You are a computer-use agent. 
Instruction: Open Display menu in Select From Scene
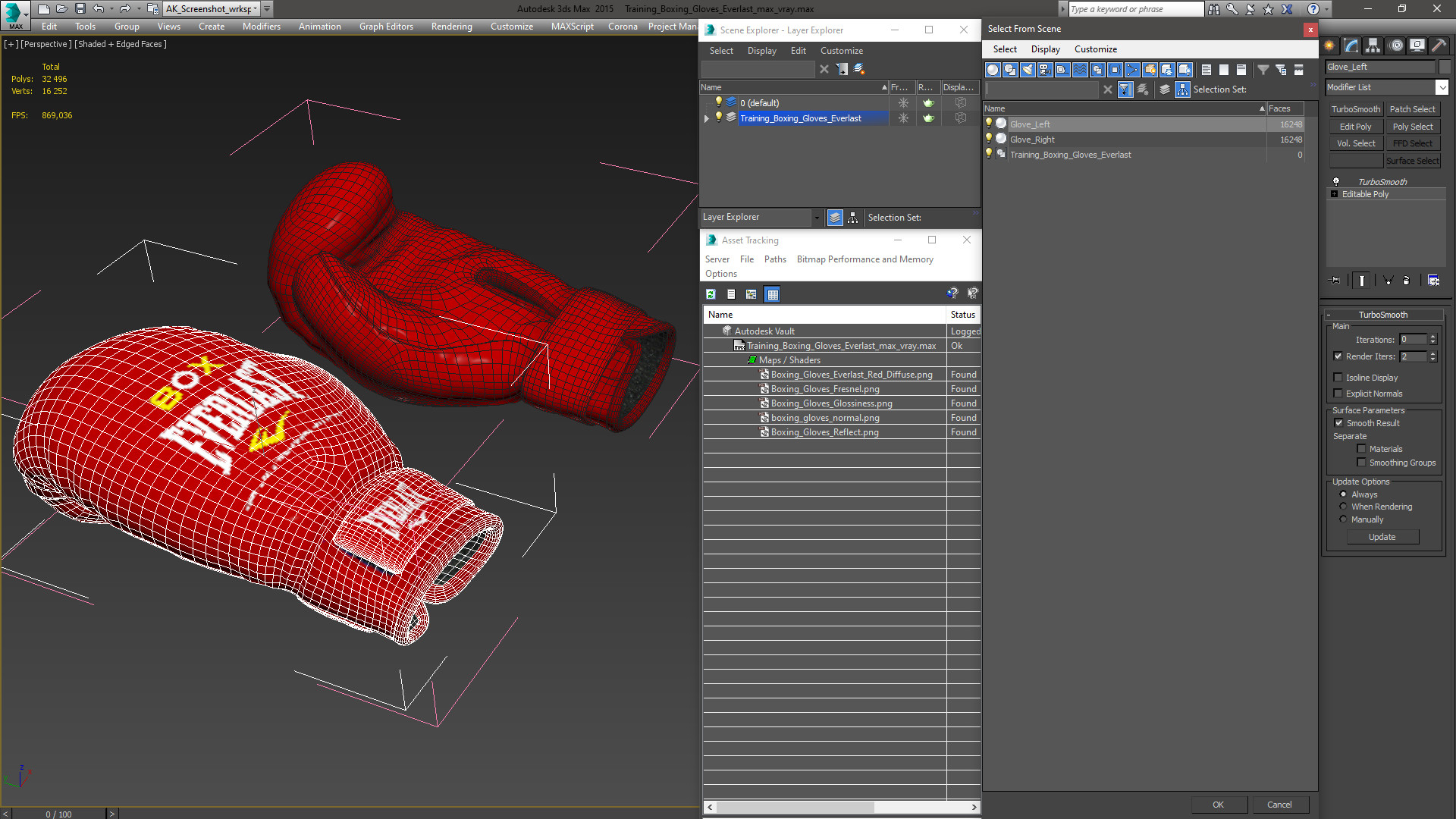(1045, 49)
